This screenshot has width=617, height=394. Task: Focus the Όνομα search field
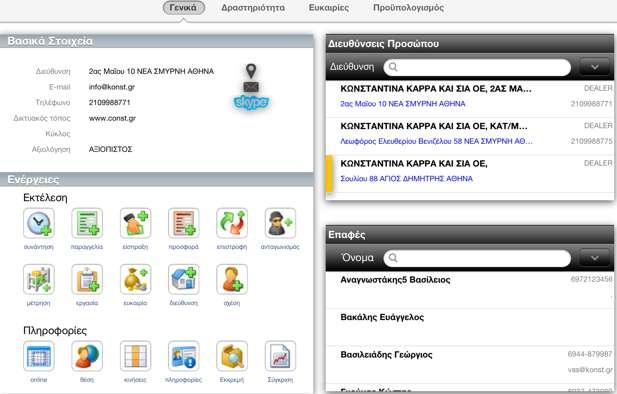(477, 258)
